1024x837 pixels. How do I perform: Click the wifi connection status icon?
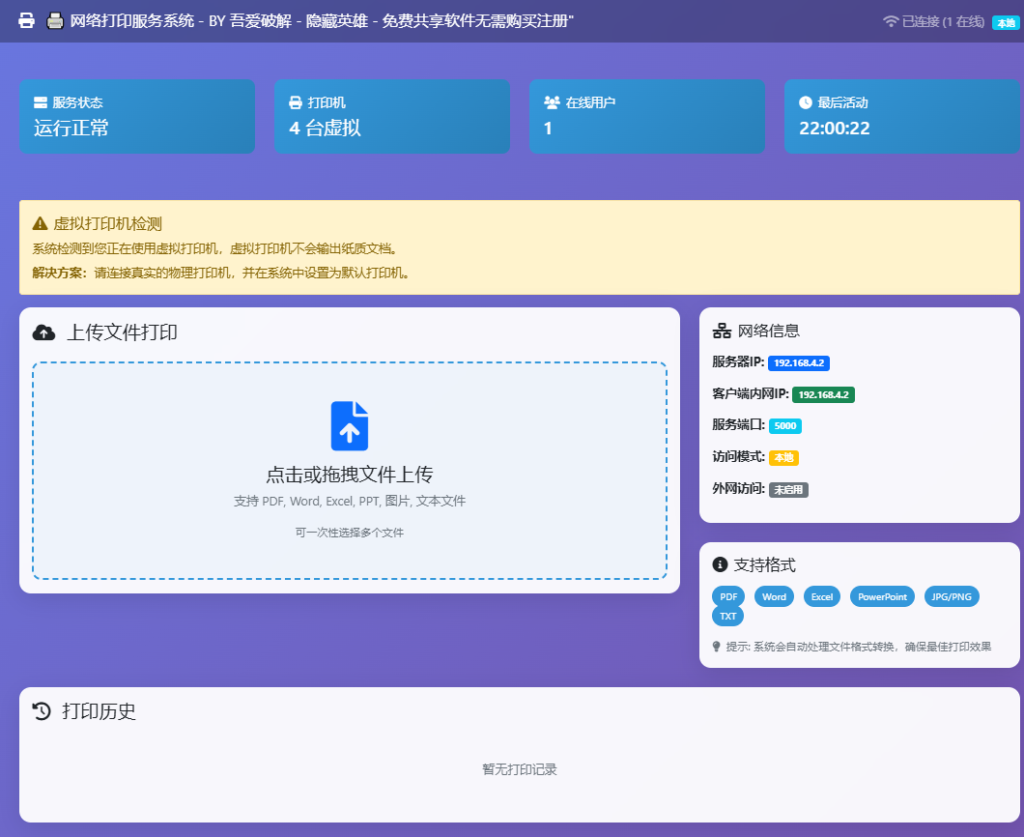890,21
